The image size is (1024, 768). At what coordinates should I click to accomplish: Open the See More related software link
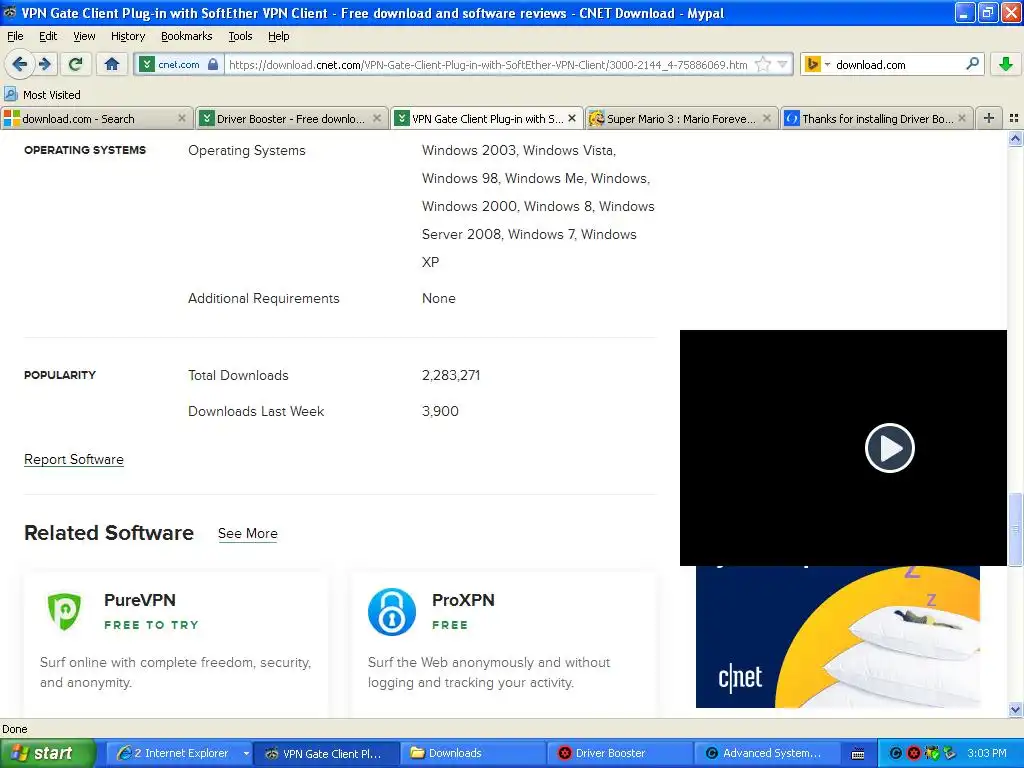[248, 533]
